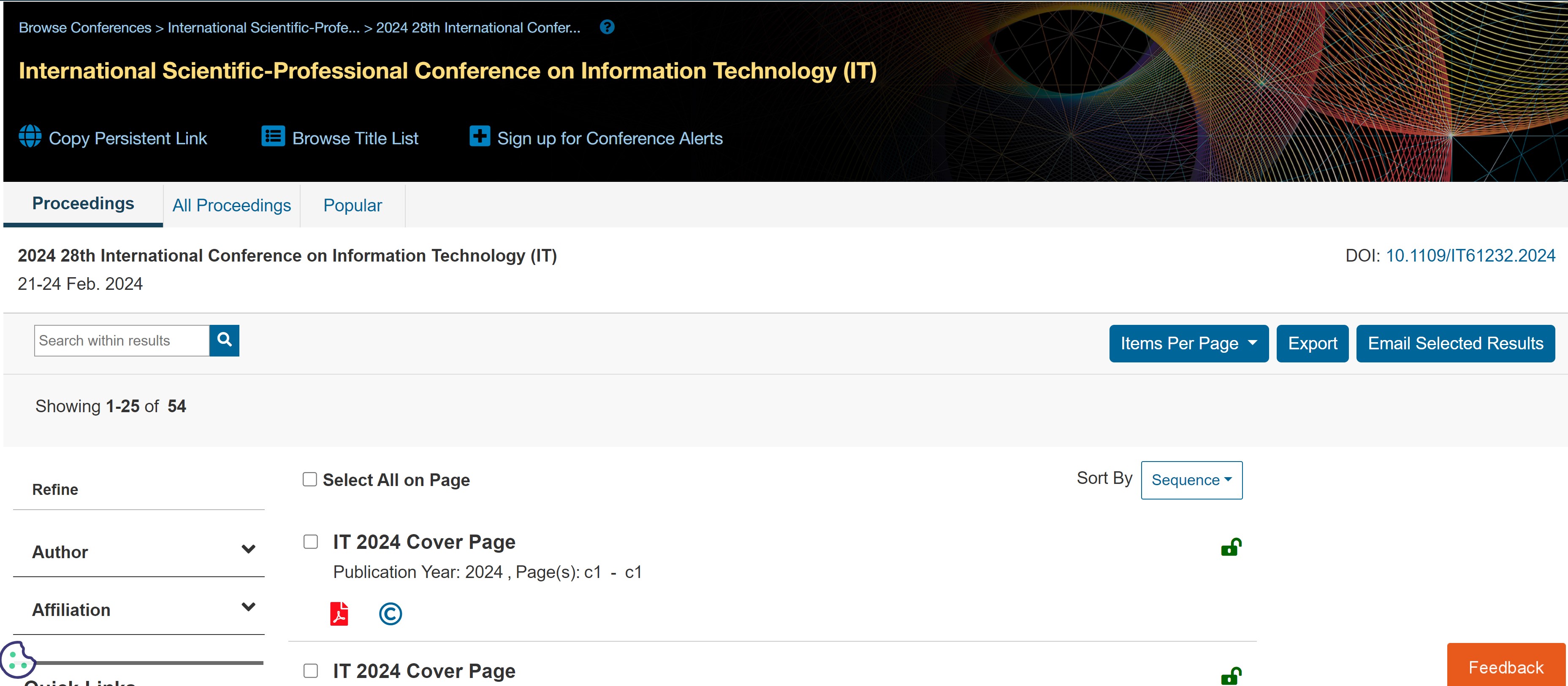The height and width of the screenshot is (686, 1568).
Task: Tick the second IT 2024 Cover Page checkbox
Action: (310, 670)
